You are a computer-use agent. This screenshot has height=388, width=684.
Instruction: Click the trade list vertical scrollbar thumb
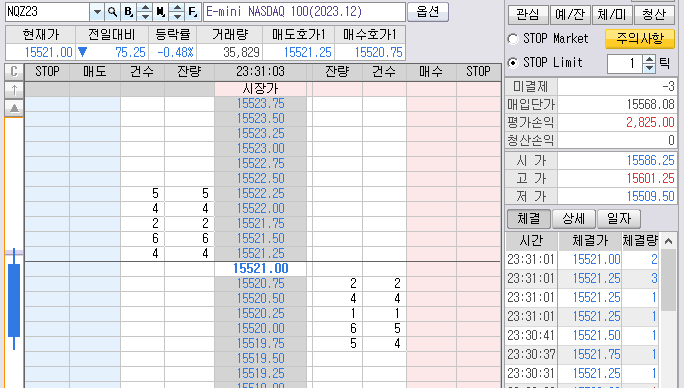668,280
